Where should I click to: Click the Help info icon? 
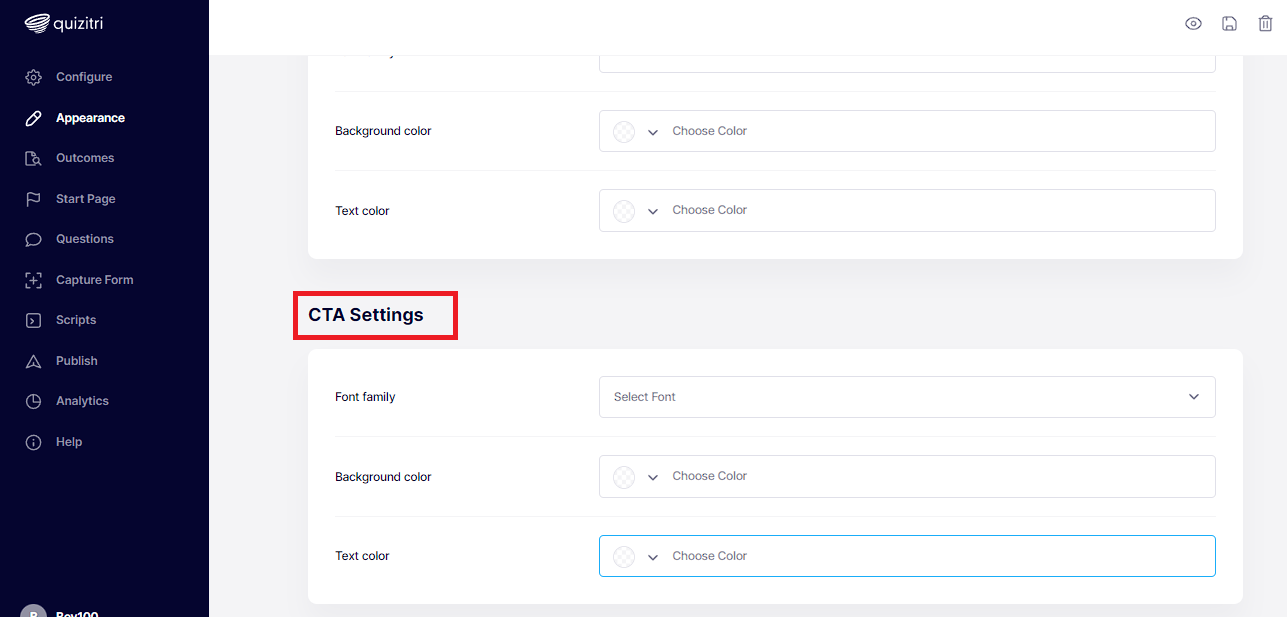pyautogui.click(x=33, y=442)
